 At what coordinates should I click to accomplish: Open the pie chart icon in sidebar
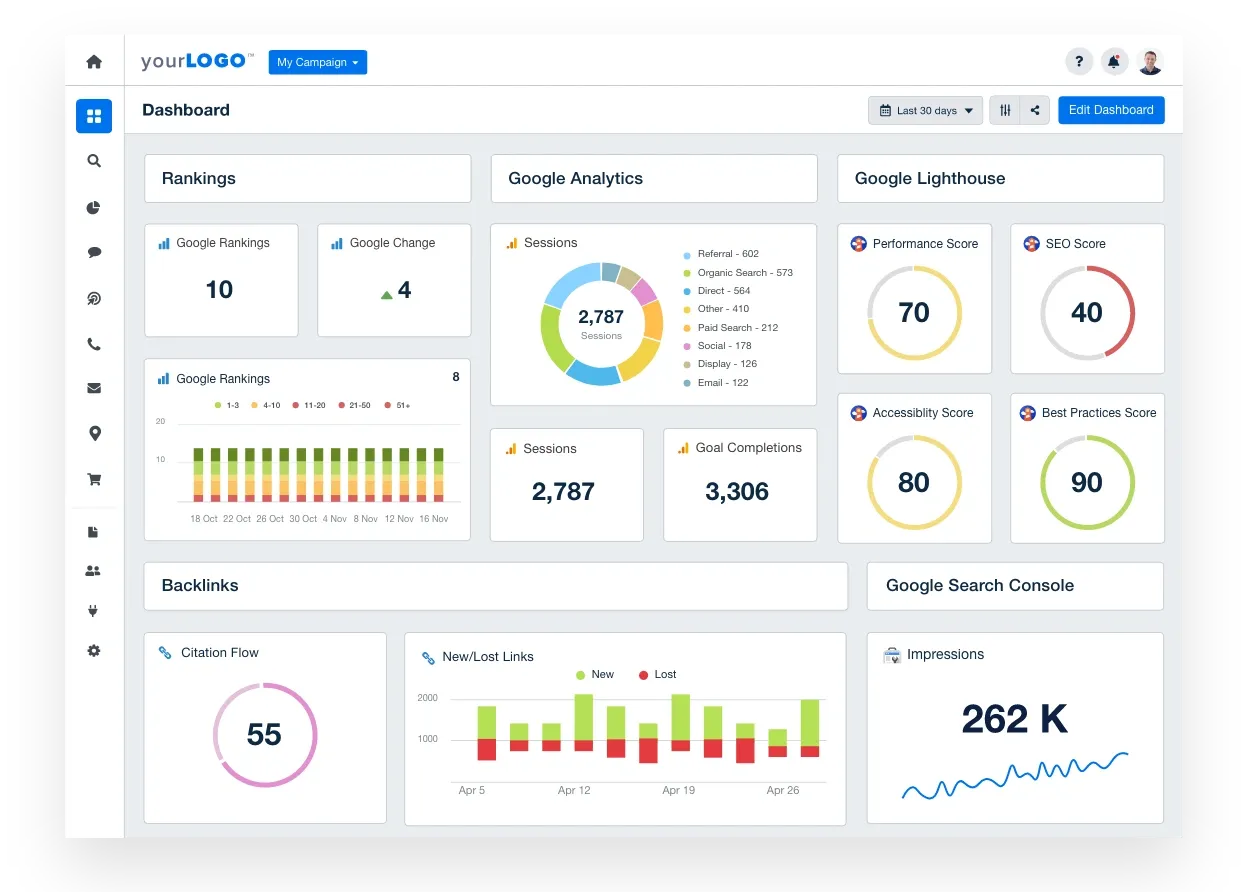[x=94, y=208]
